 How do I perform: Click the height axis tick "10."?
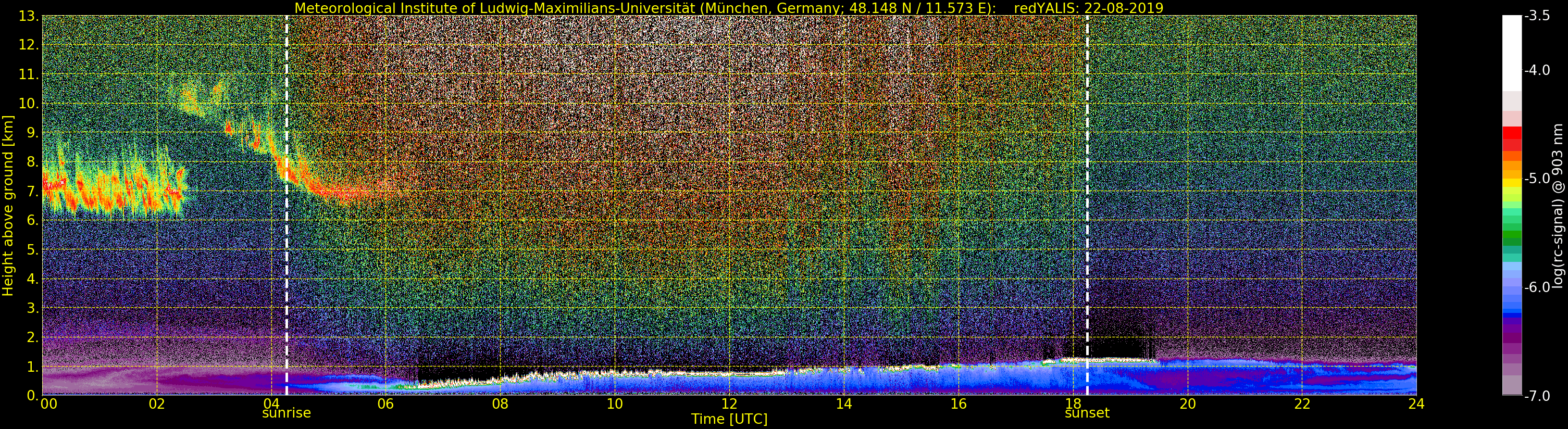29,104
